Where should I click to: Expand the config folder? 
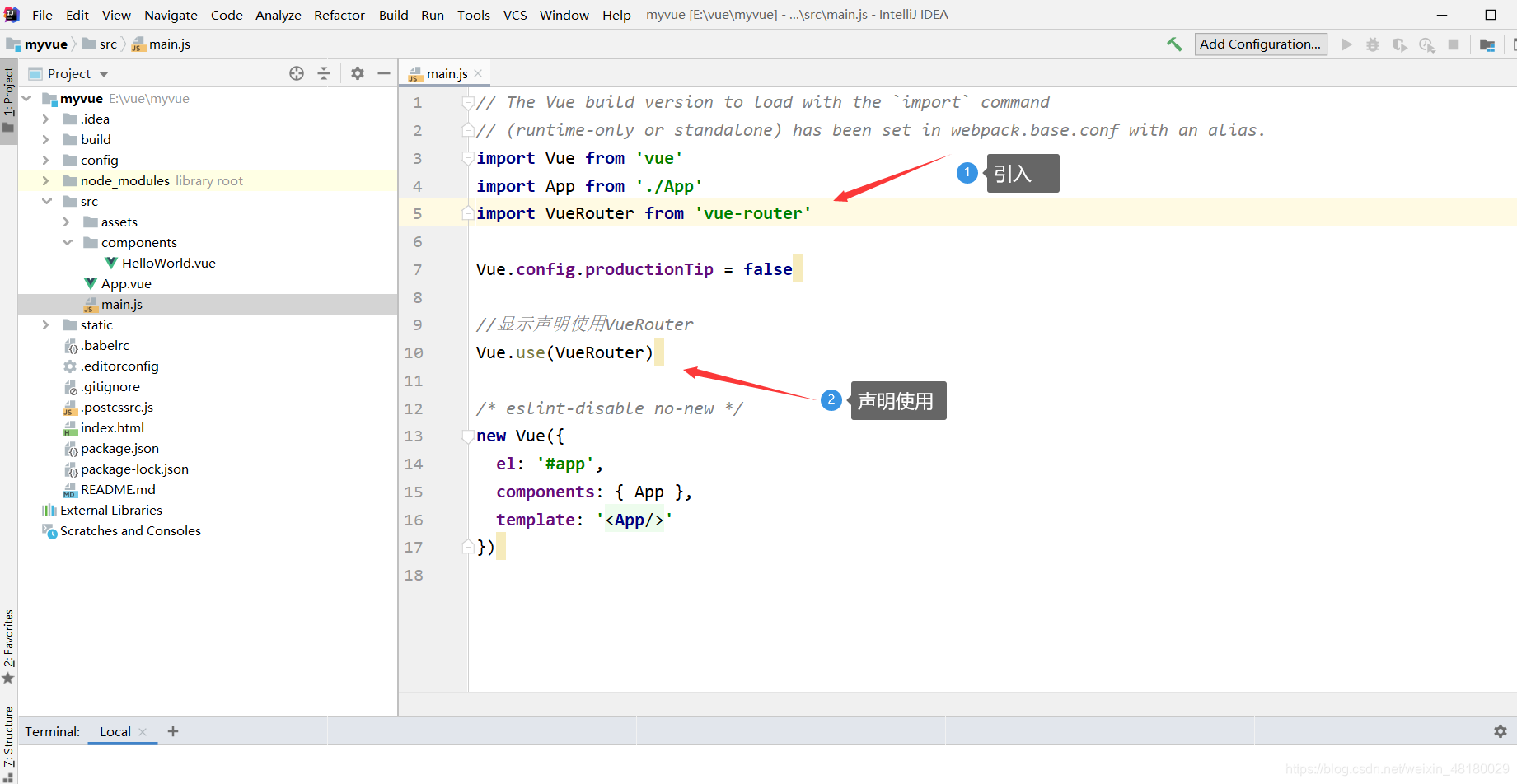pos(46,160)
